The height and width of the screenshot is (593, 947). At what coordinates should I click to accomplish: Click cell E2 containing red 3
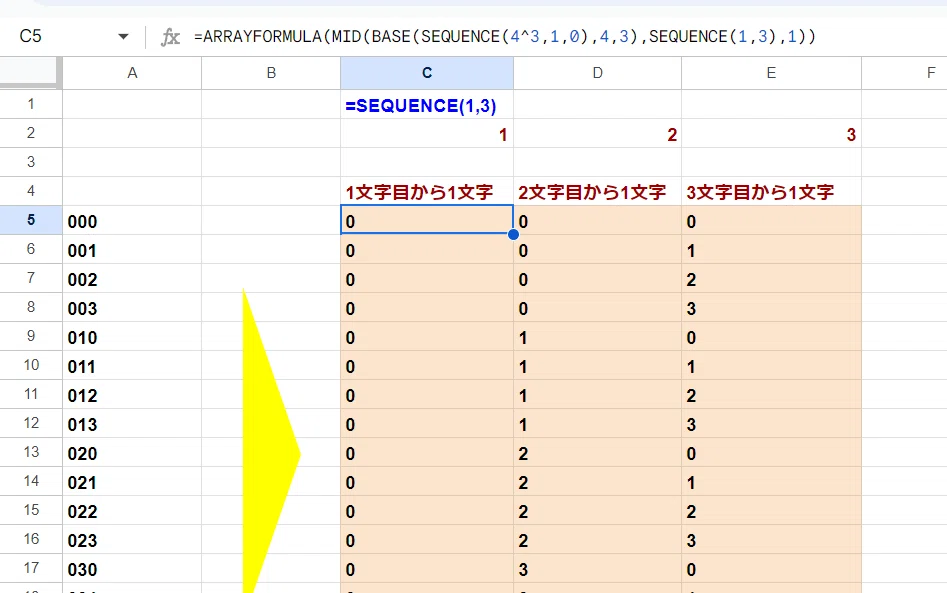coord(771,133)
